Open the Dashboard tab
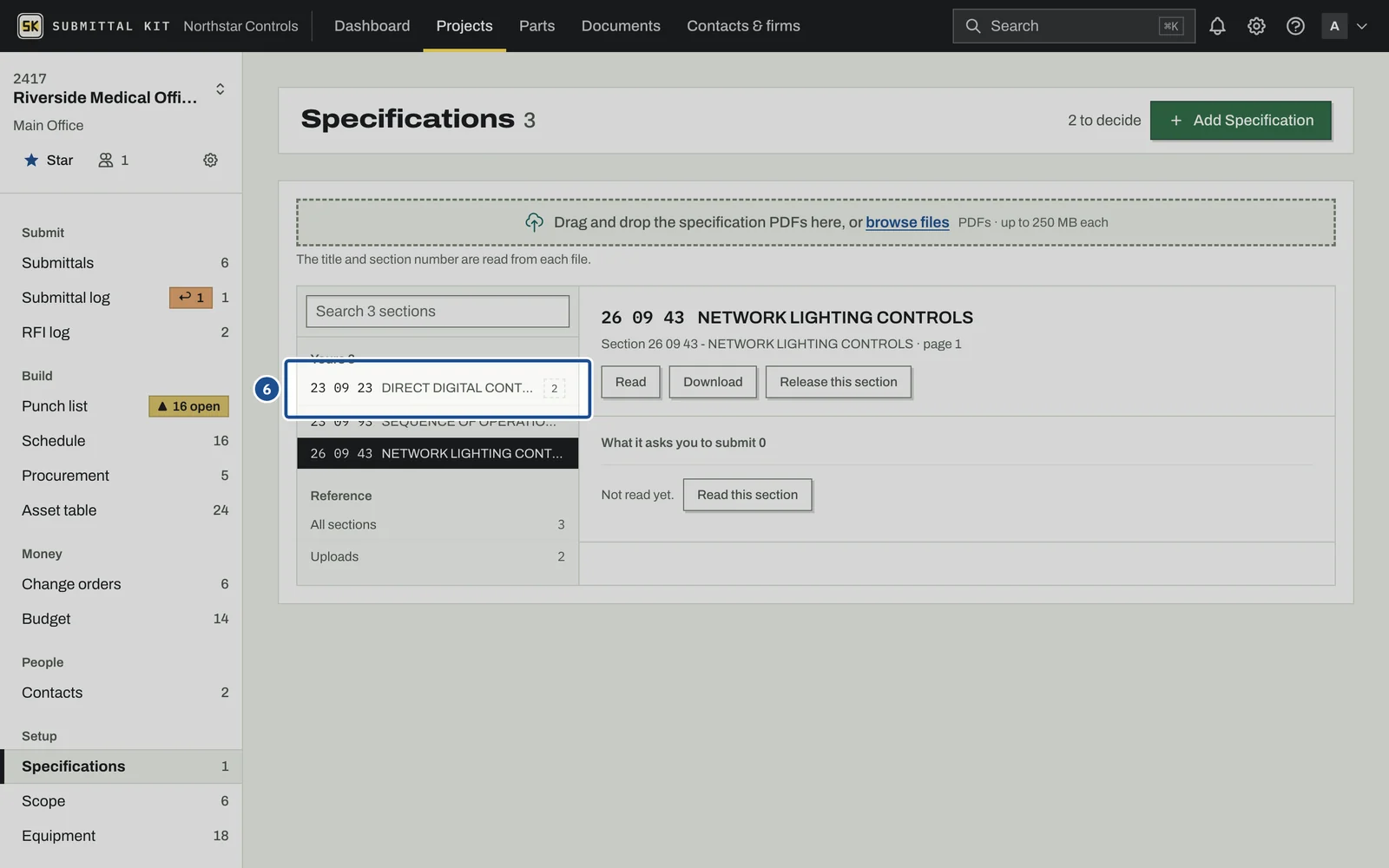Viewport: 1389px width, 868px height. pos(372,26)
